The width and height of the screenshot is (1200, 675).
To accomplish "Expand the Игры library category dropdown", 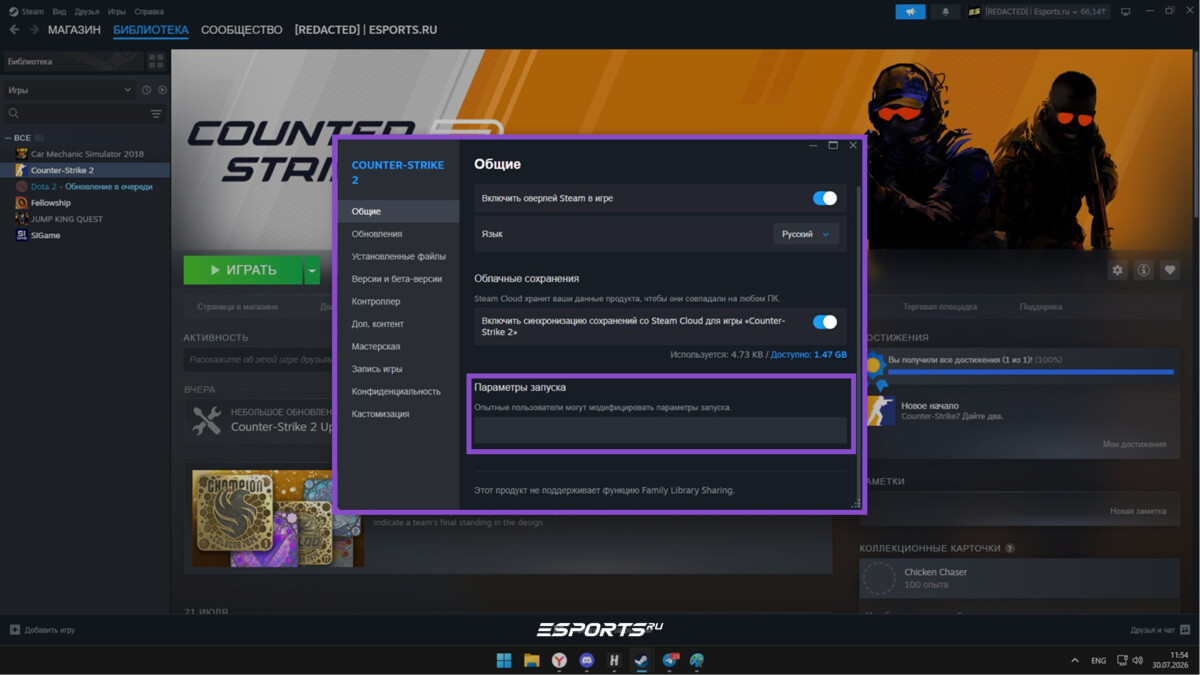I will click(68, 90).
